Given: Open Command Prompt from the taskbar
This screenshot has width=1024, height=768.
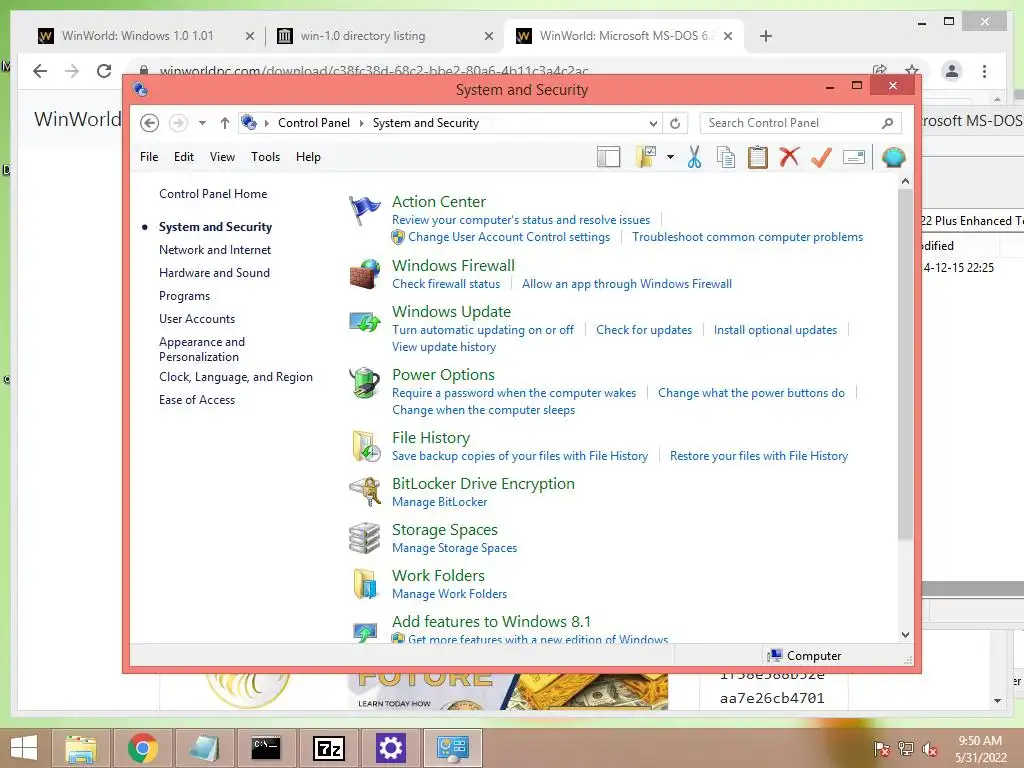Looking at the screenshot, I should (x=266, y=748).
